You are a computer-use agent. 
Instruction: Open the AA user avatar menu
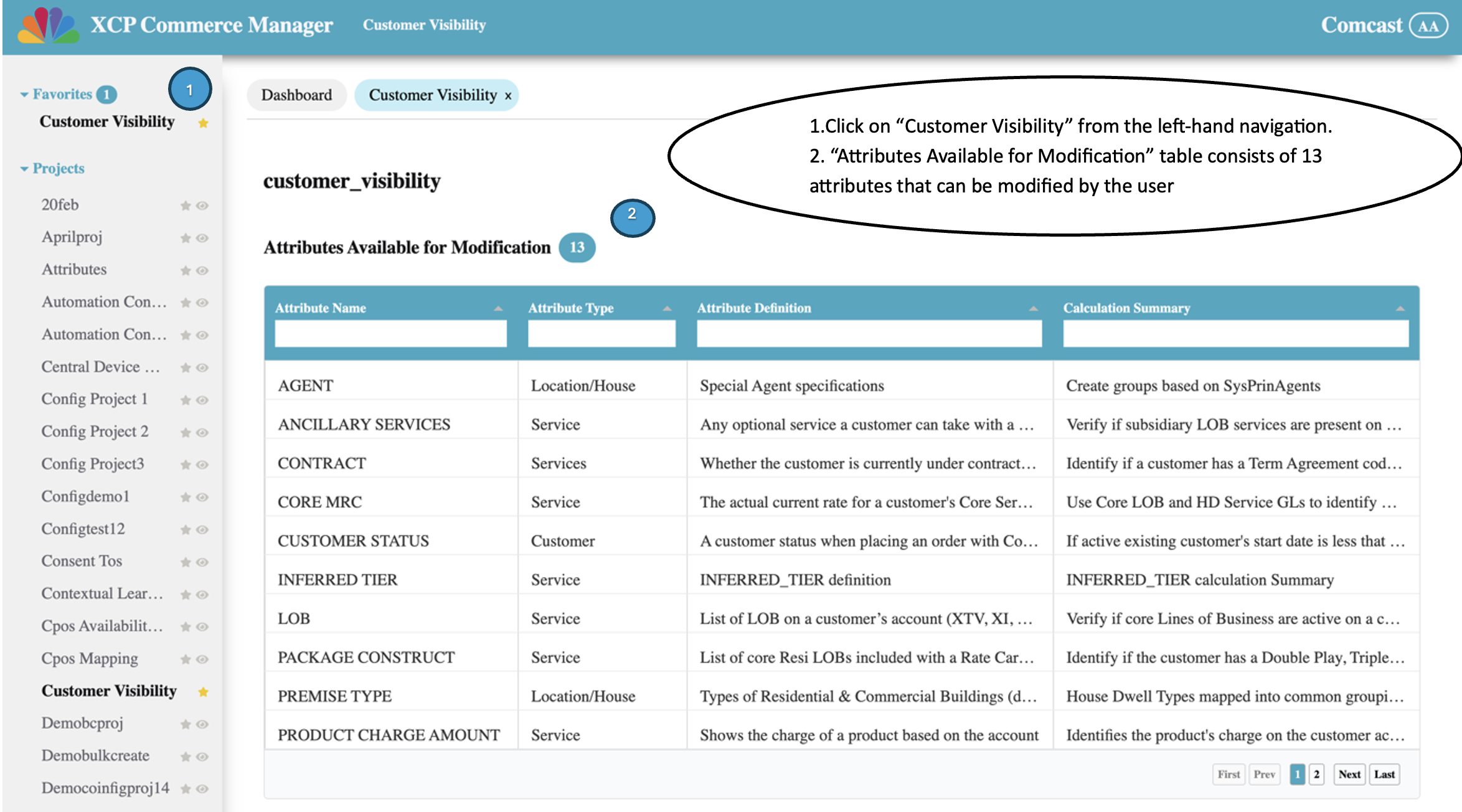click(x=1428, y=26)
